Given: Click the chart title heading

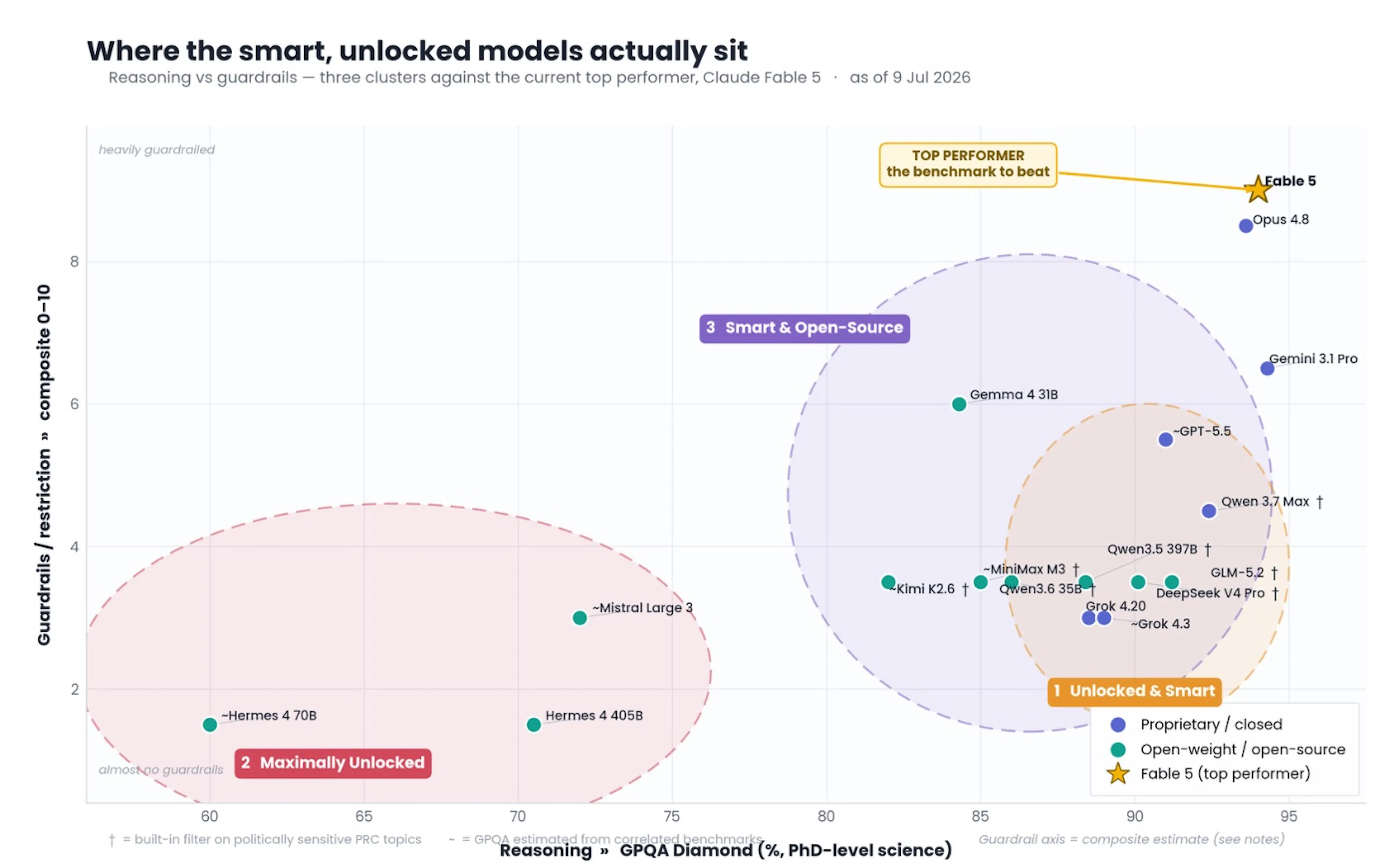Looking at the screenshot, I should pyautogui.click(x=417, y=50).
